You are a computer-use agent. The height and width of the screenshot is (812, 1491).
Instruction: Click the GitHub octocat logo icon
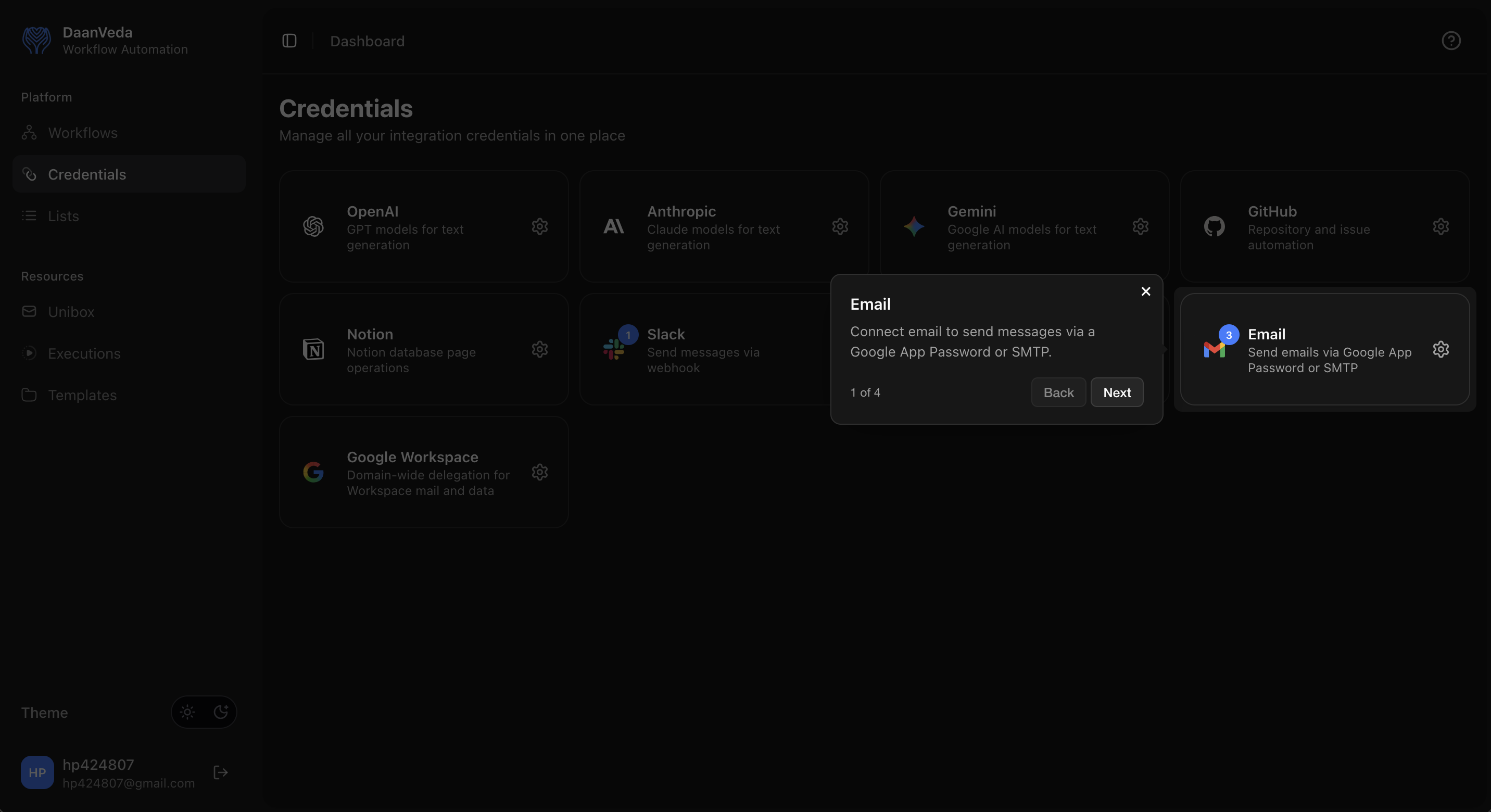(x=1215, y=226)
